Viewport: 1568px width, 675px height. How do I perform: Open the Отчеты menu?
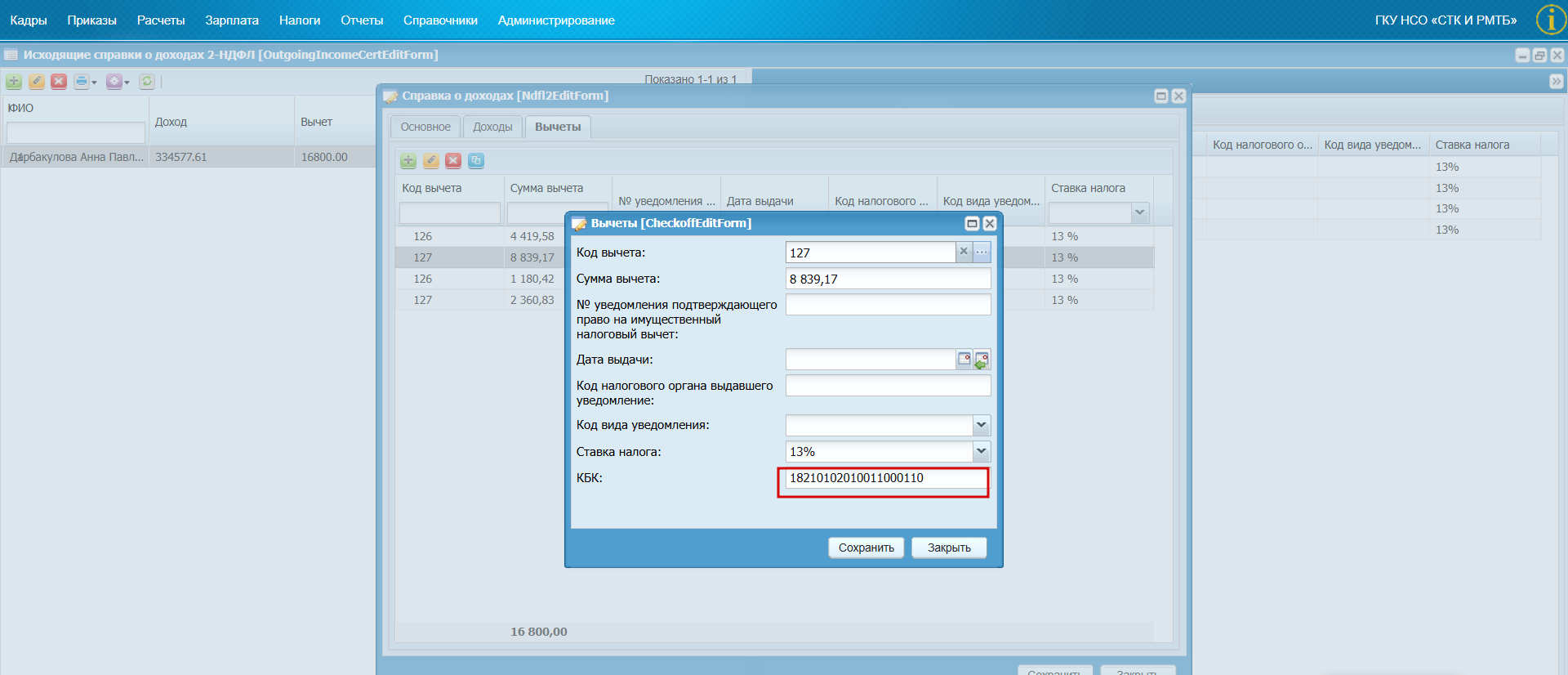tap(362, 20)
